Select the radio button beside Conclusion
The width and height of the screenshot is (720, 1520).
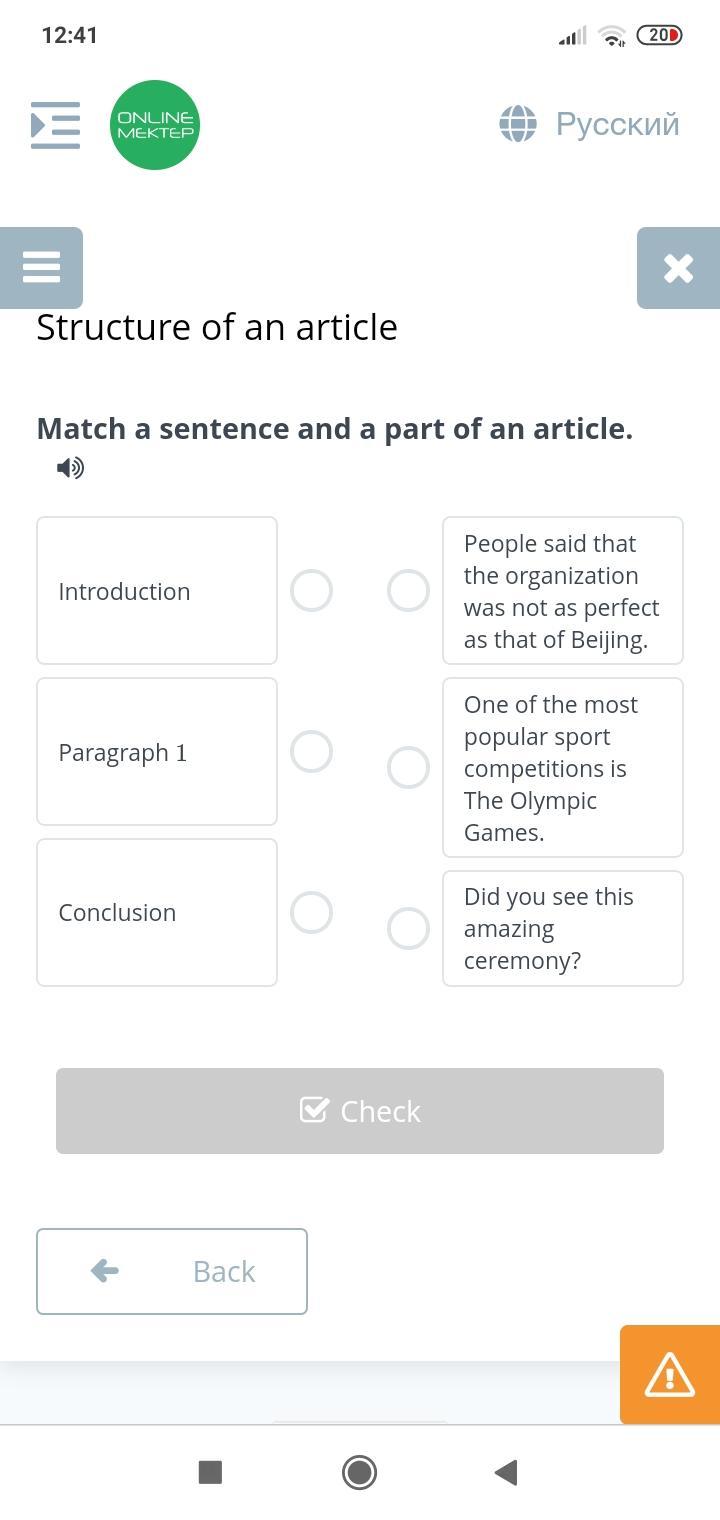pos(311,912)
